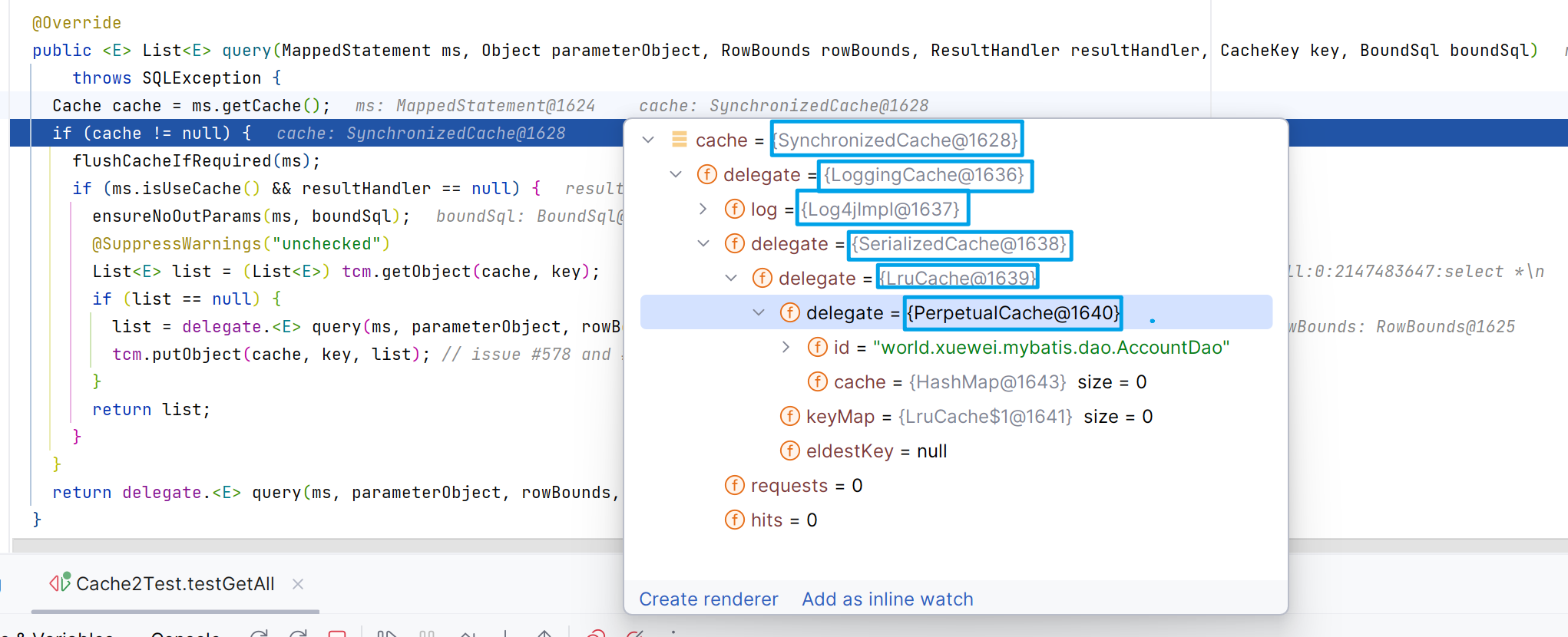Click the field icon of the LoggingCache delegate
Image resolution: width=1568 pixels, height=637 pixels.
click(x=706, y=174)
